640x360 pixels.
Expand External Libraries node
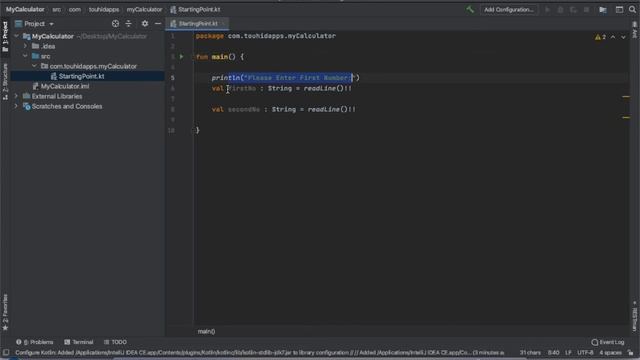point(16,96)
